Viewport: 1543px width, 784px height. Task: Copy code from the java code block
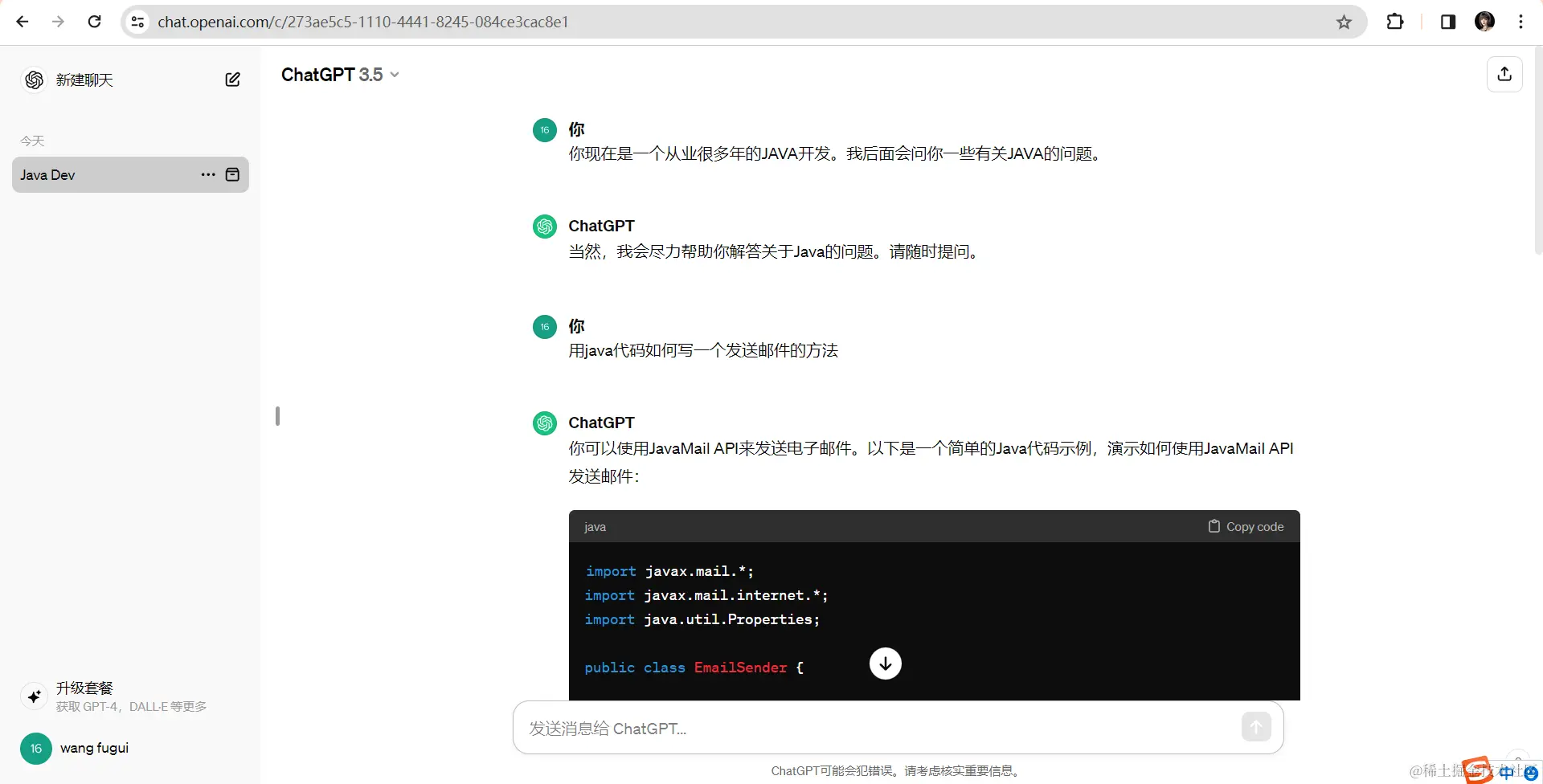coord(1246,526)
